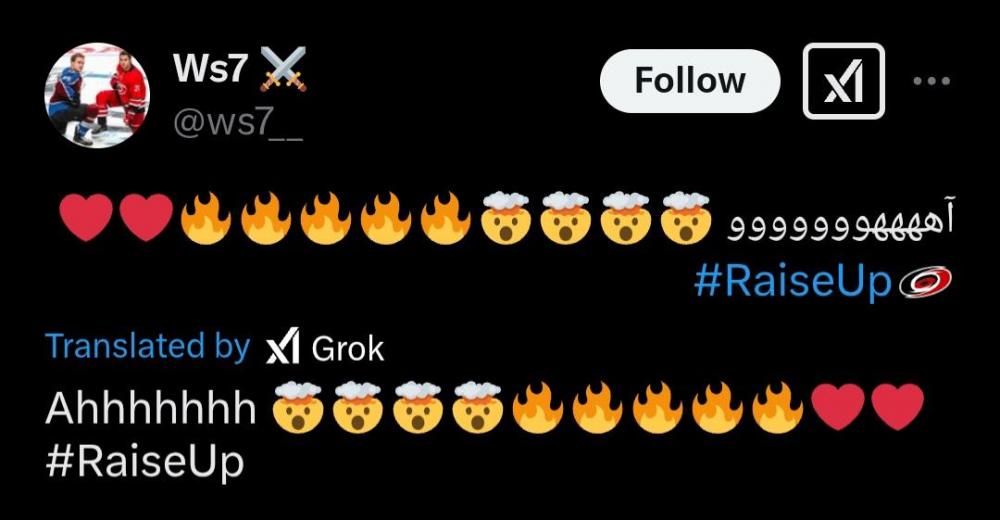Viewport: 1000px width, 520px height.
Task: Click the Grok logo beside Translated by
Action: [x=283, y=348]
